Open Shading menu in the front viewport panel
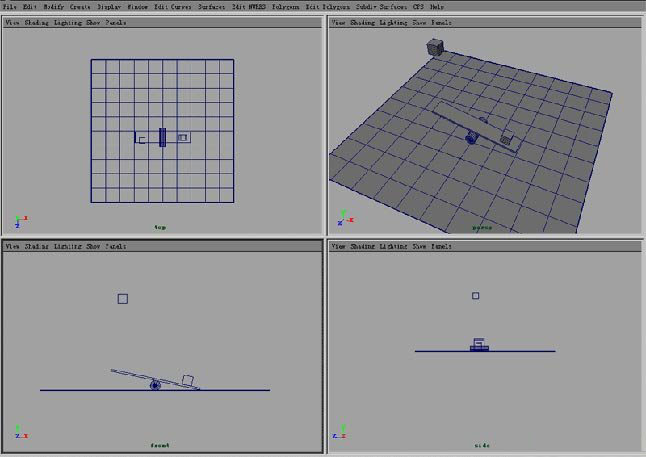Viewport: 646px width, 457px height. coord(37,246)
